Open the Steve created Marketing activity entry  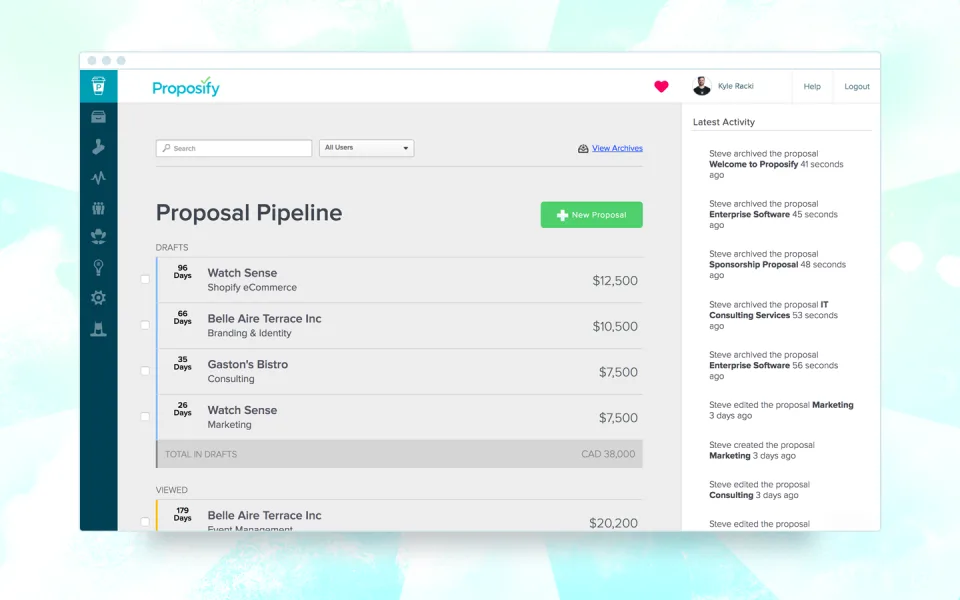[762, 450]
